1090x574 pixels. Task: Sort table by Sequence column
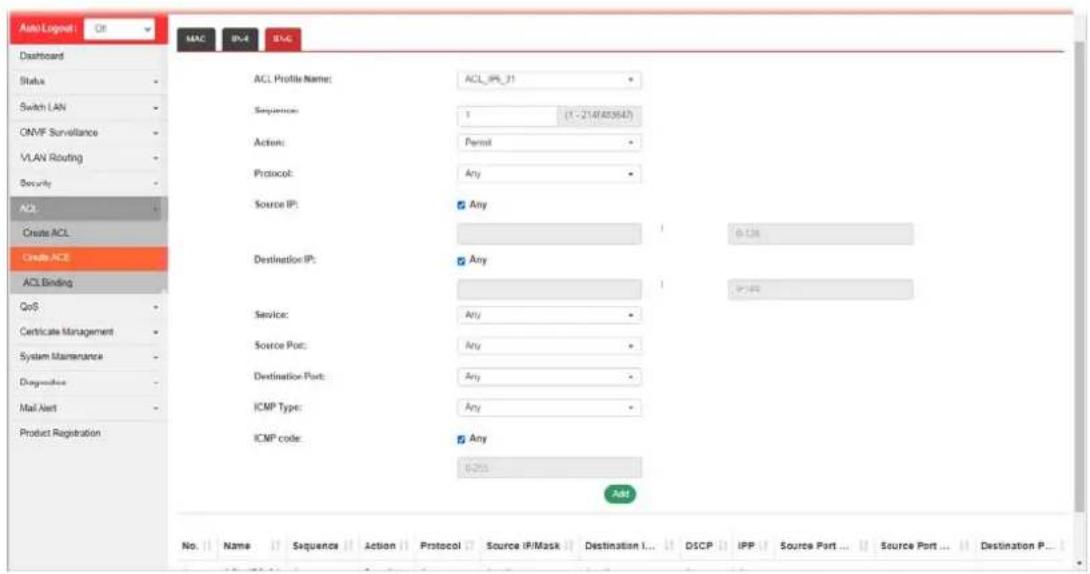point(323,546)
